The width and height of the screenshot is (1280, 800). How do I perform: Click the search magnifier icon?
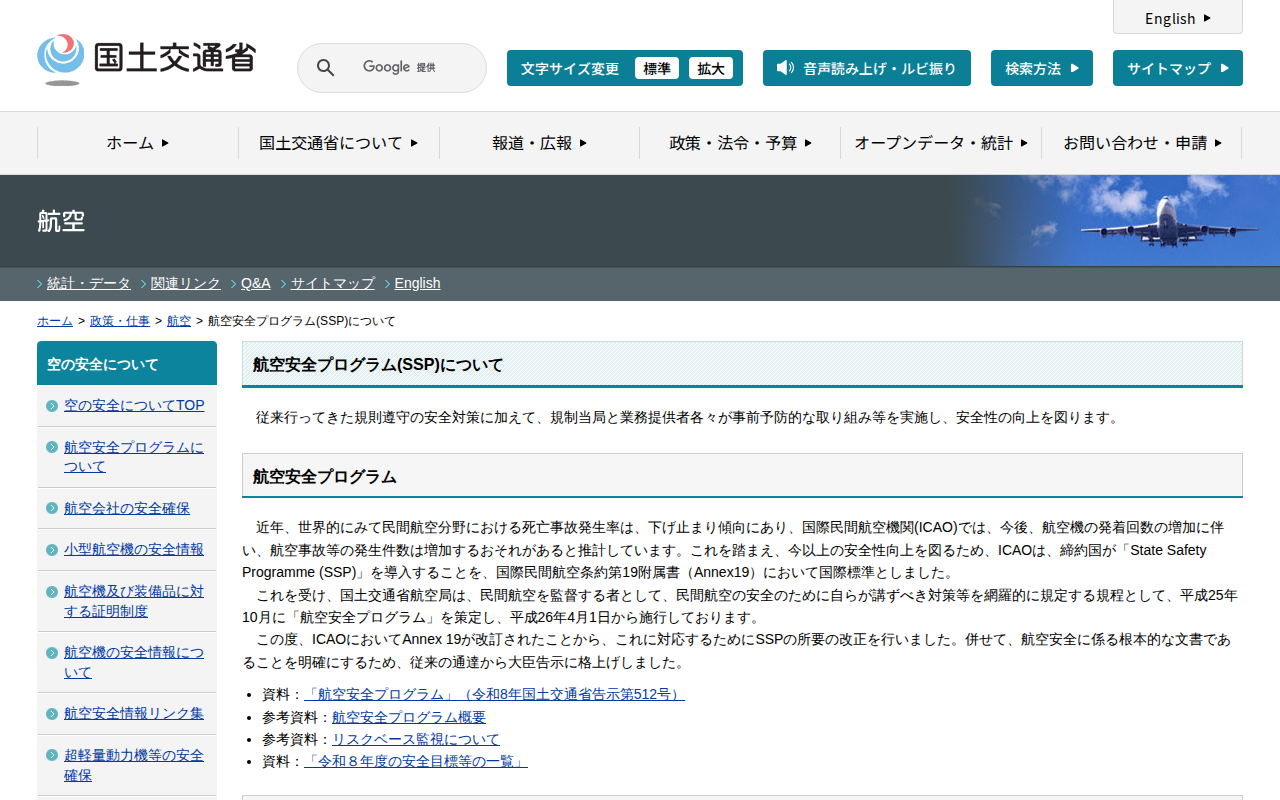tap(325, 68)
